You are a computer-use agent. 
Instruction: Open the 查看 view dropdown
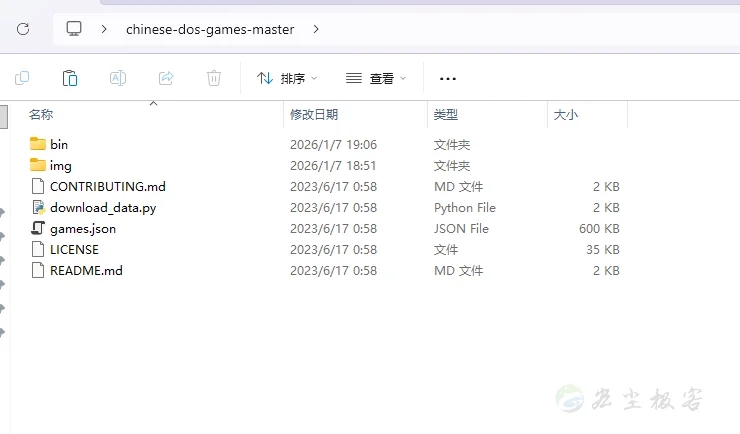376,78
